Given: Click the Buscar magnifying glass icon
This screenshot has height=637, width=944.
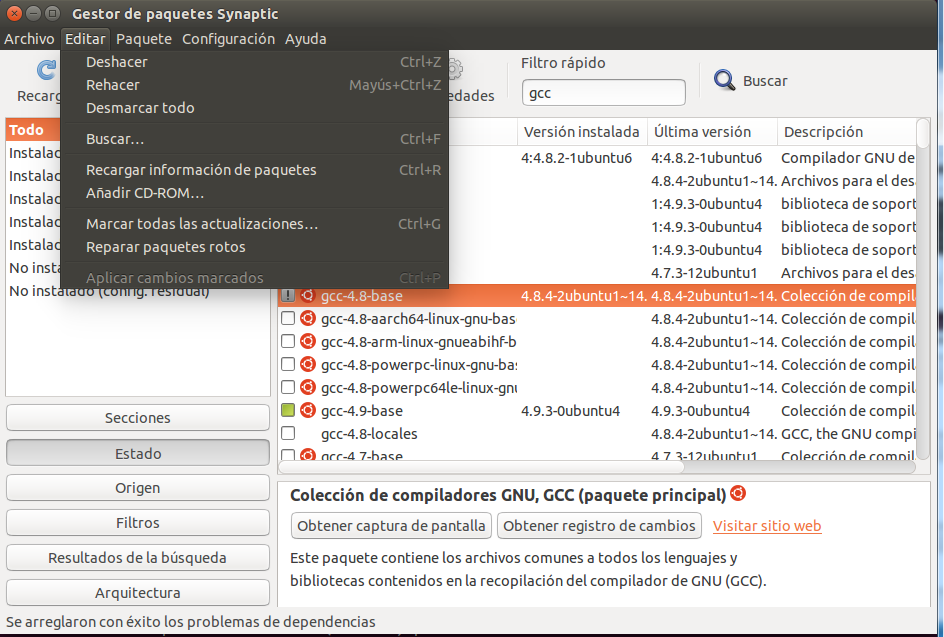Looking at the screenshot, I should [x=724, y=80].
